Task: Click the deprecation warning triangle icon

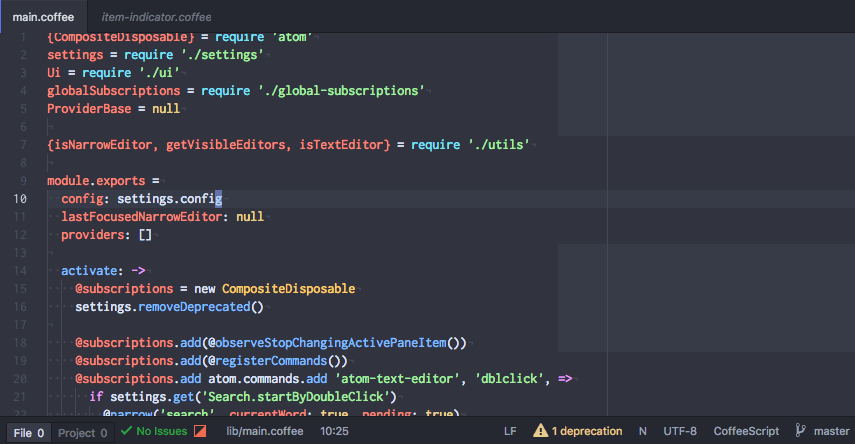Action: click(x=540, y=430)
